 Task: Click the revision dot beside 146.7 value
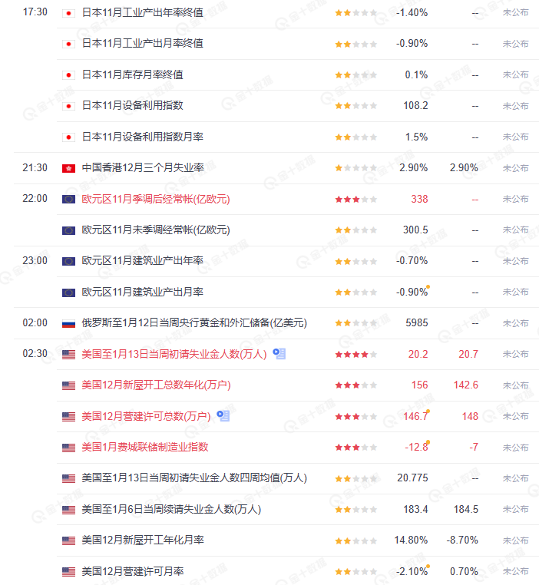pyautogui.click(x=428, y=411)
